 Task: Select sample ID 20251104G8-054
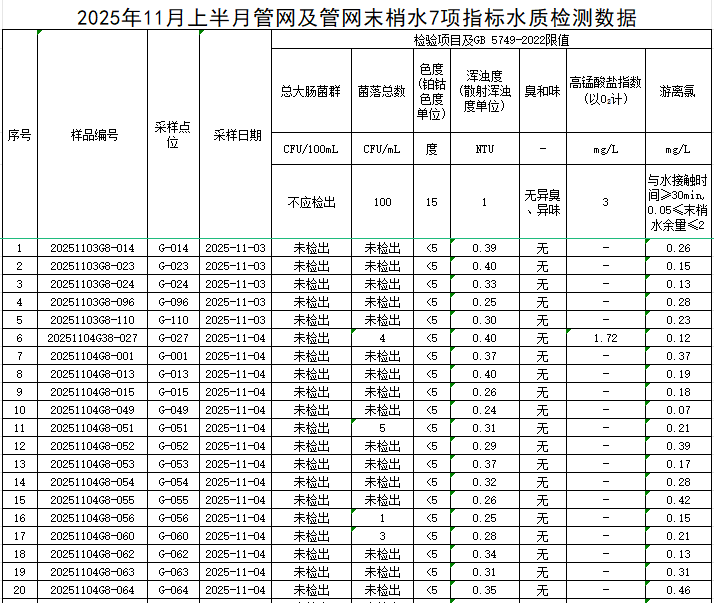coord(92,482)
